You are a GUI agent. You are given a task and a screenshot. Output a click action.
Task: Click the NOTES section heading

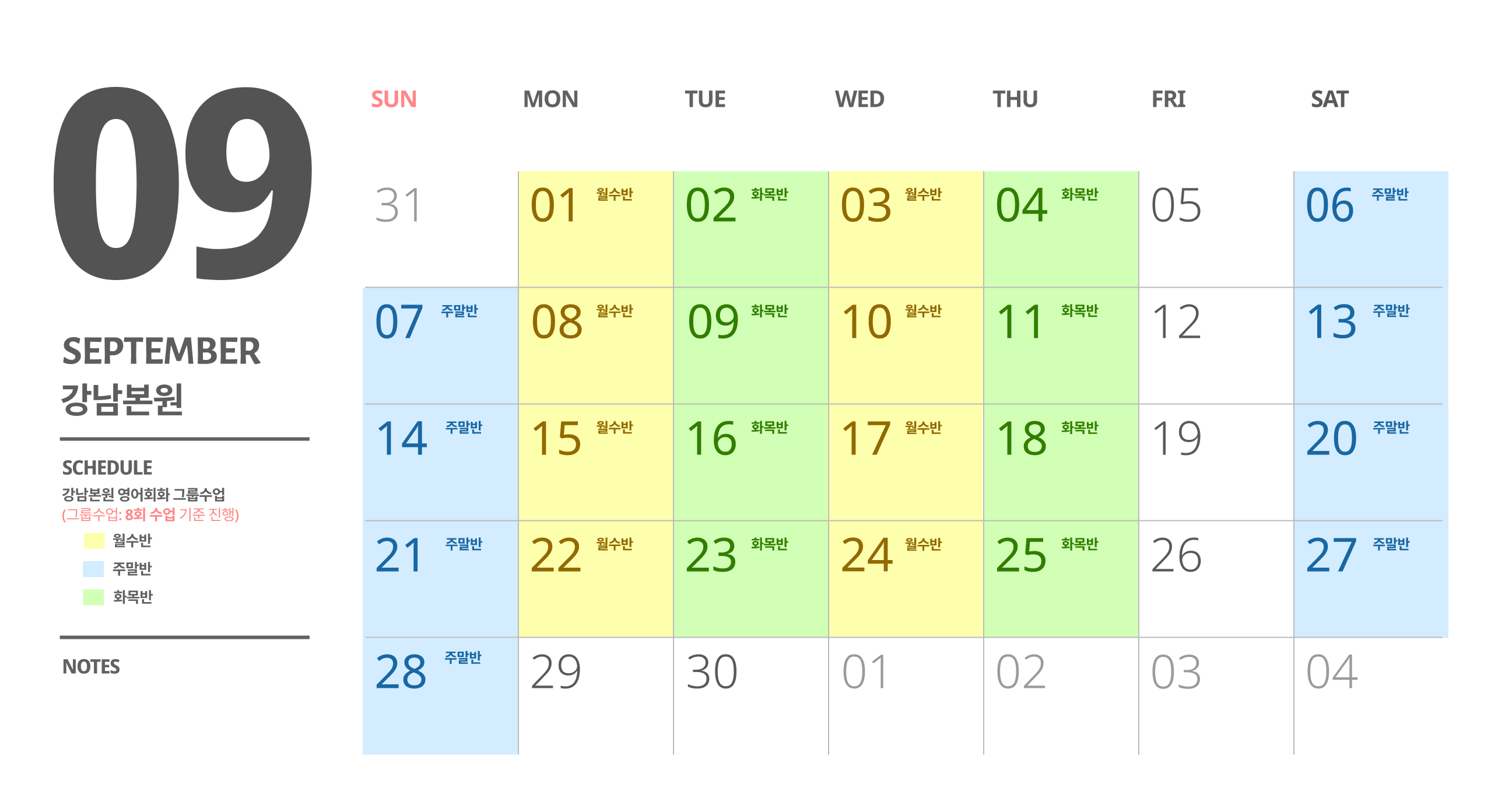(91, 667)
